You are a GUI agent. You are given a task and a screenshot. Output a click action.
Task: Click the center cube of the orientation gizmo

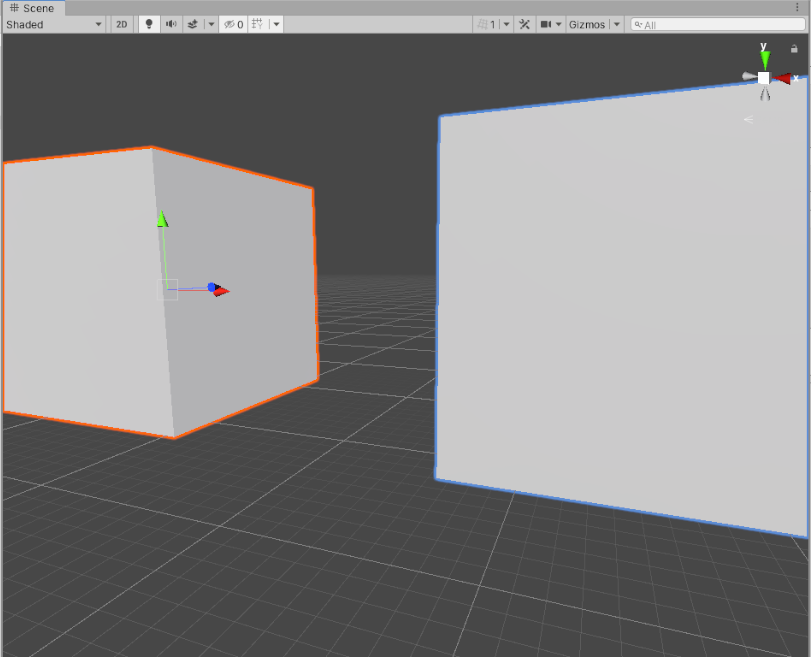pyautogui.click(x=764, y=78)
